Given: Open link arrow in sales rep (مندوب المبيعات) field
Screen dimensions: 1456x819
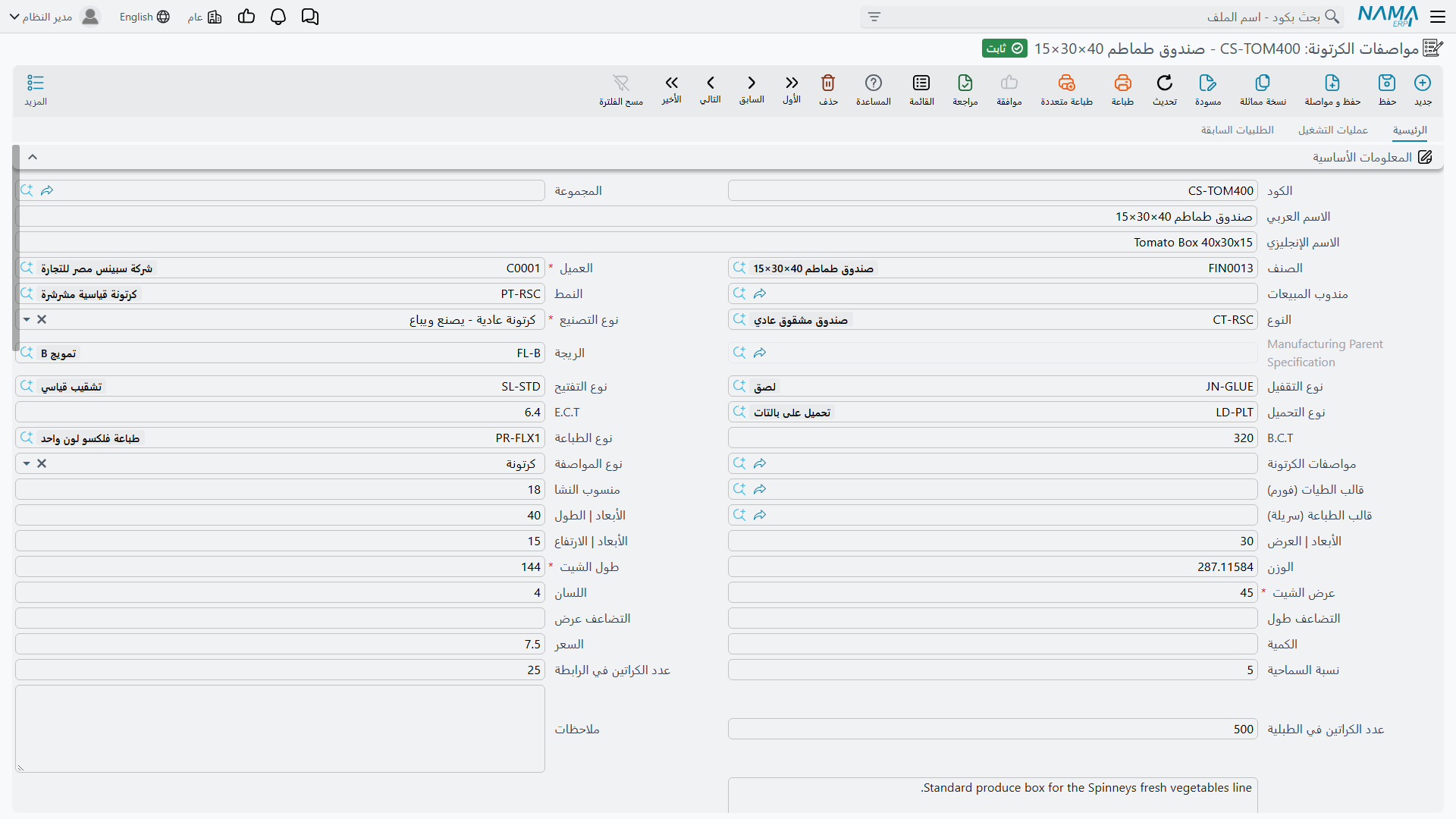Looking at the screenshot, I should point(760,293).
